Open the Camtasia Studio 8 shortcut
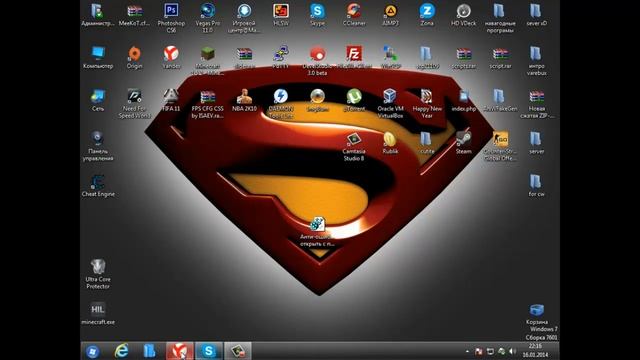The width and height of the screenshot is (640, 360). (354, 139)
